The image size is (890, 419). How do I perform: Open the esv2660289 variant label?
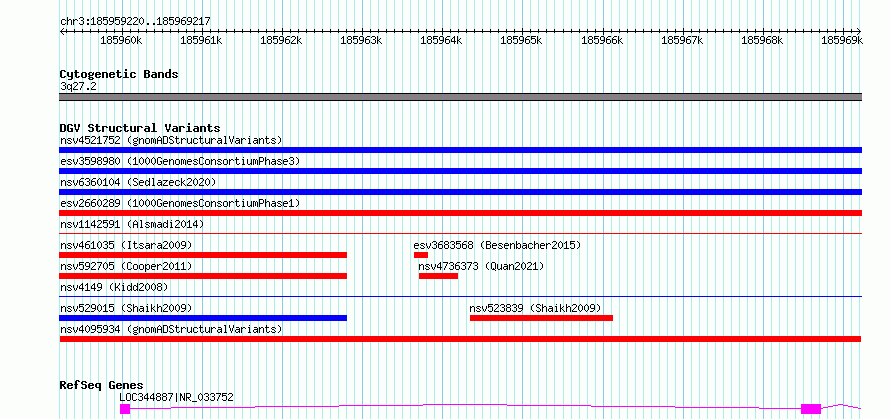pos(180,203)
